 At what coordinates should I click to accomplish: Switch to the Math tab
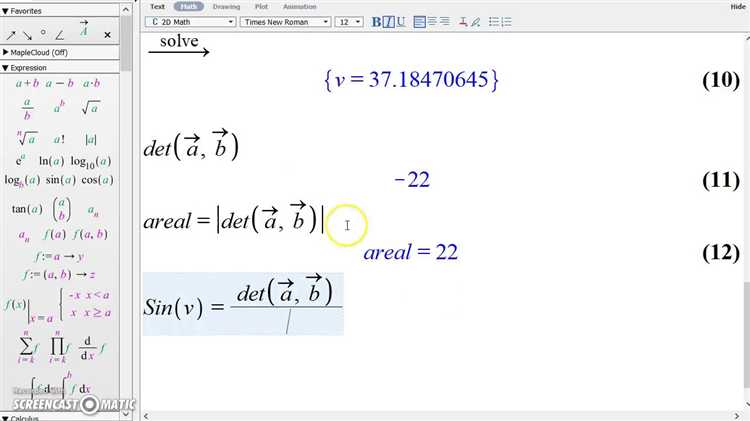[x=188, y=7]
